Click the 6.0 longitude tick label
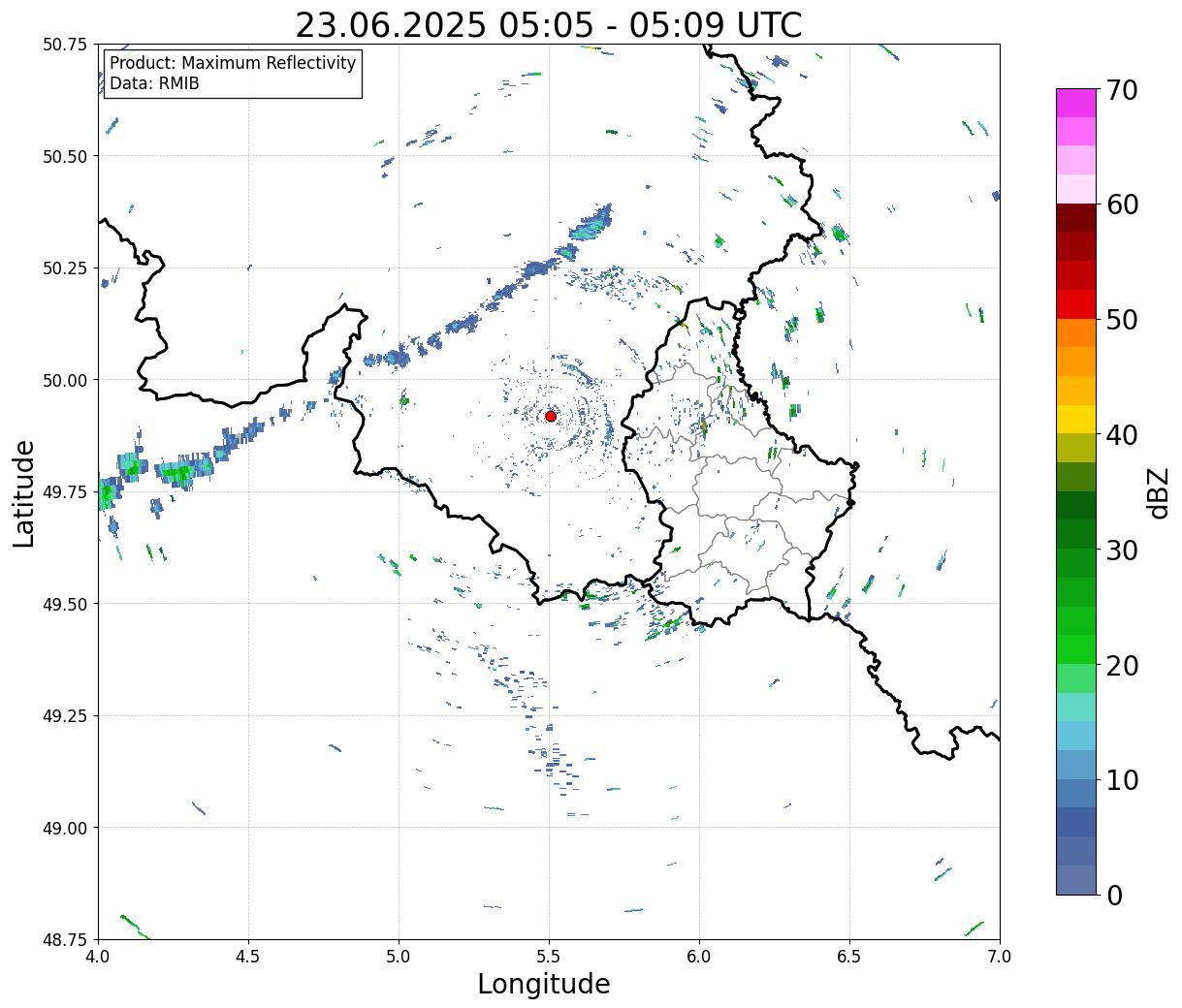The height and width of the screenshot is (1008, 1182). (699, 957)
